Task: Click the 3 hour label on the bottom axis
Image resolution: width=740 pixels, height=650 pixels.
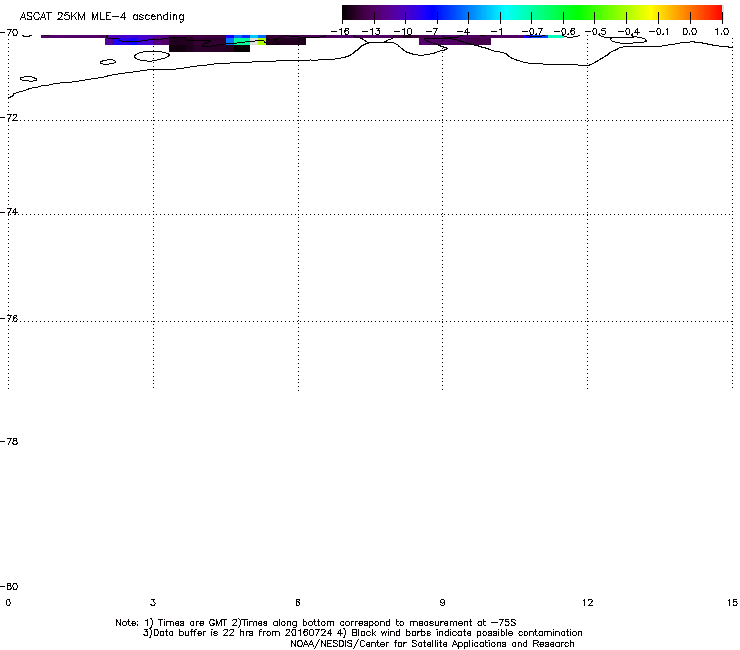Action: 153,602
